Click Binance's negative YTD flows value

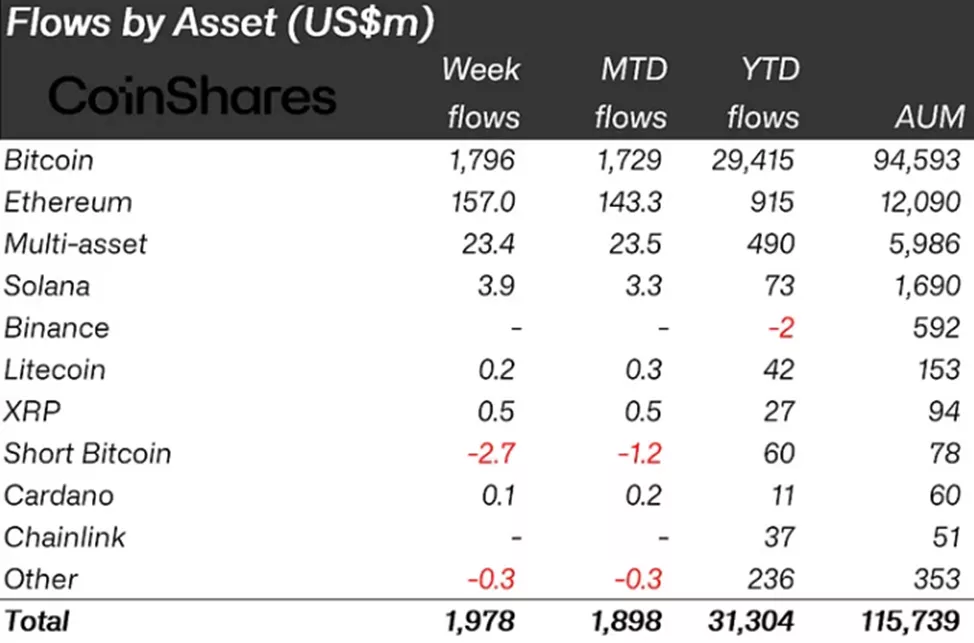click(x=780, y=328)
